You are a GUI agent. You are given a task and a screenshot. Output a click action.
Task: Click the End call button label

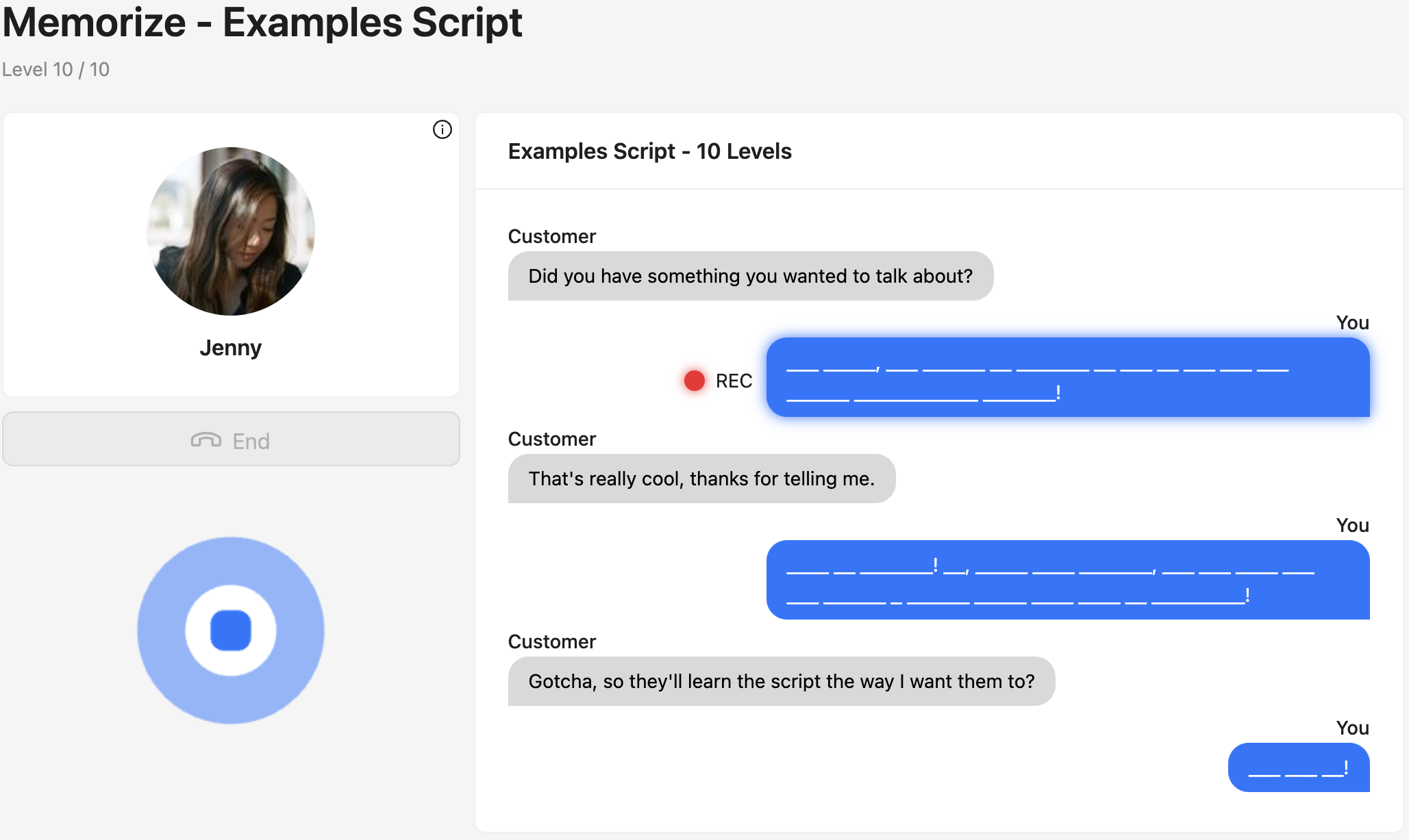pyautogui.click(x=251, y=441)
